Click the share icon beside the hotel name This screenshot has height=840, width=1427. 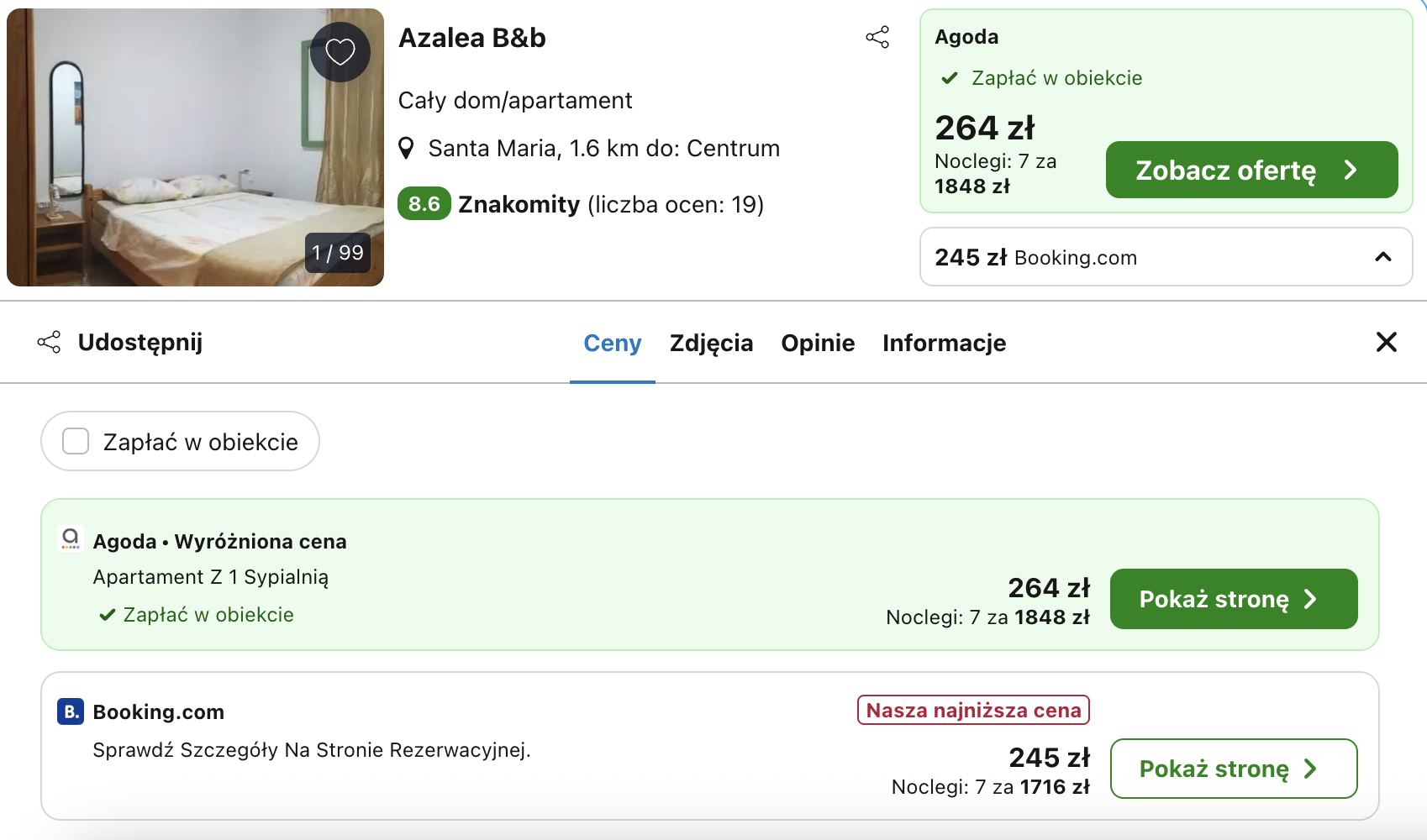click(x=877, y=37)
